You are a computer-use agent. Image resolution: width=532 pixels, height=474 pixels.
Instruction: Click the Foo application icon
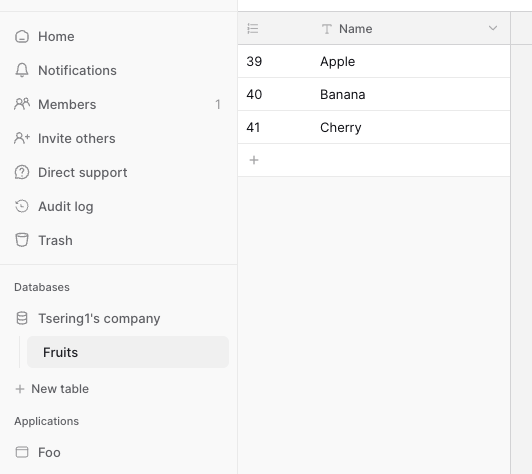[22, 452]
